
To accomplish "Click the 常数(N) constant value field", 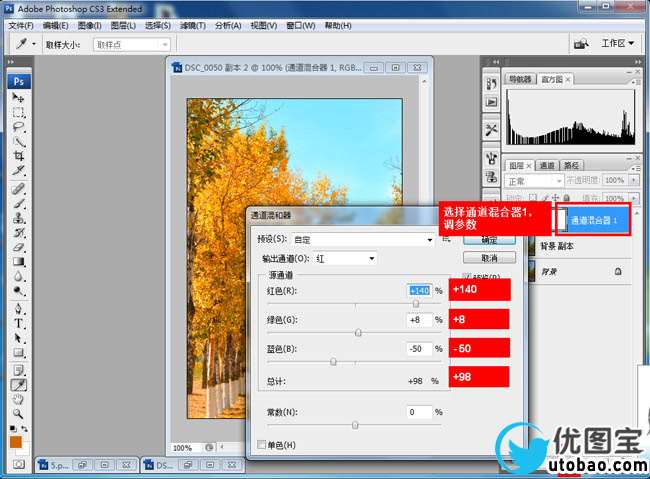I will [419, 412].
